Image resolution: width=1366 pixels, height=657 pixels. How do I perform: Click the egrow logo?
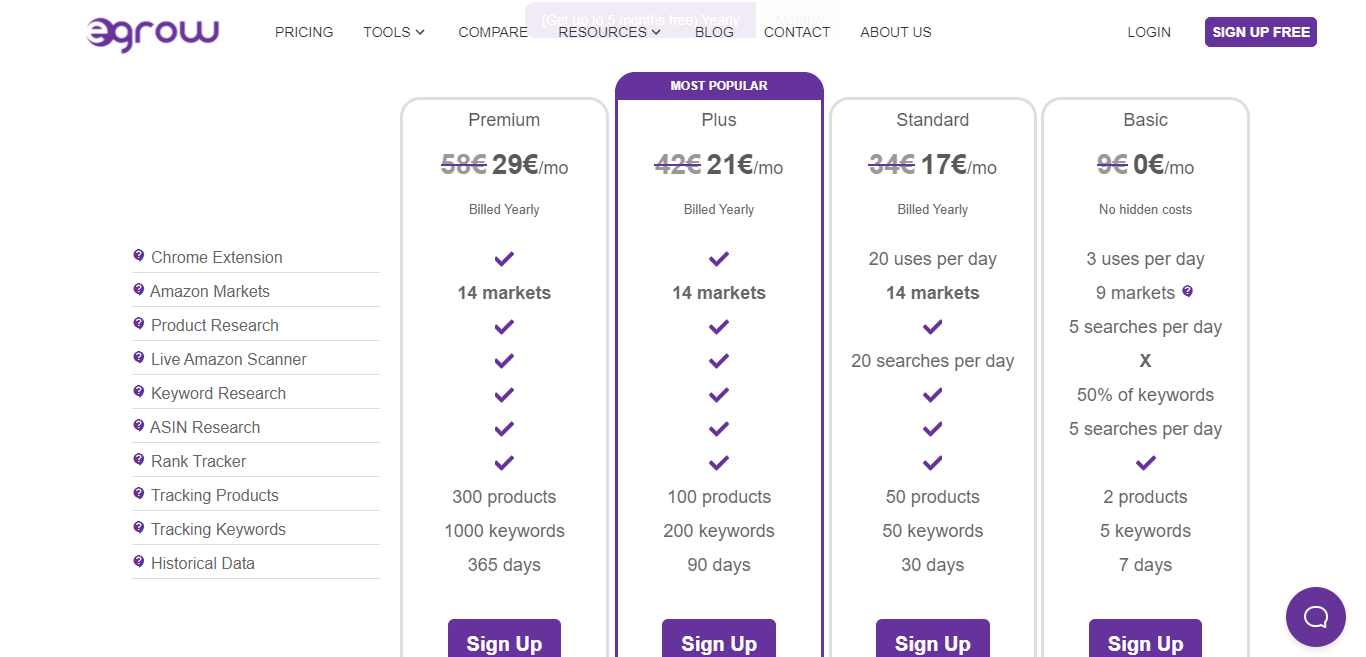(153, 34)
